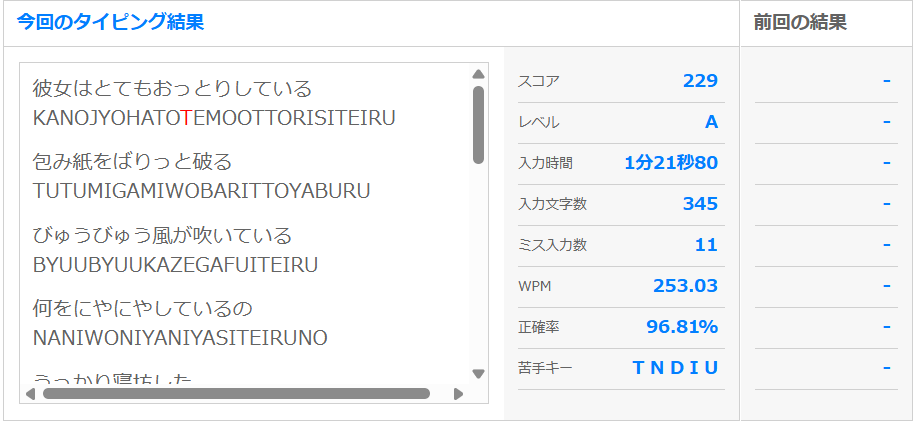
Task: Click the score value 229
Action: (x=700, y=81)
